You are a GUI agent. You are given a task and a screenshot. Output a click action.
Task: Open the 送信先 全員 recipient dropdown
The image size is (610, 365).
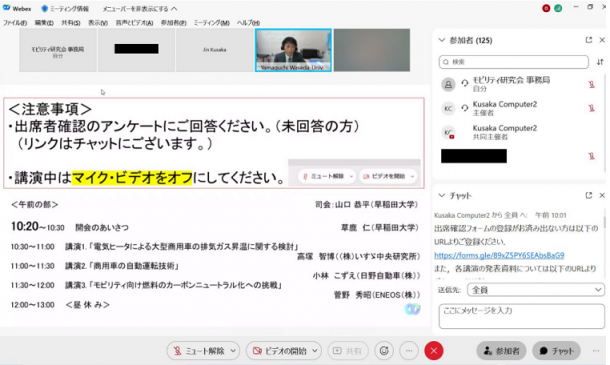(x=535, y=290)
